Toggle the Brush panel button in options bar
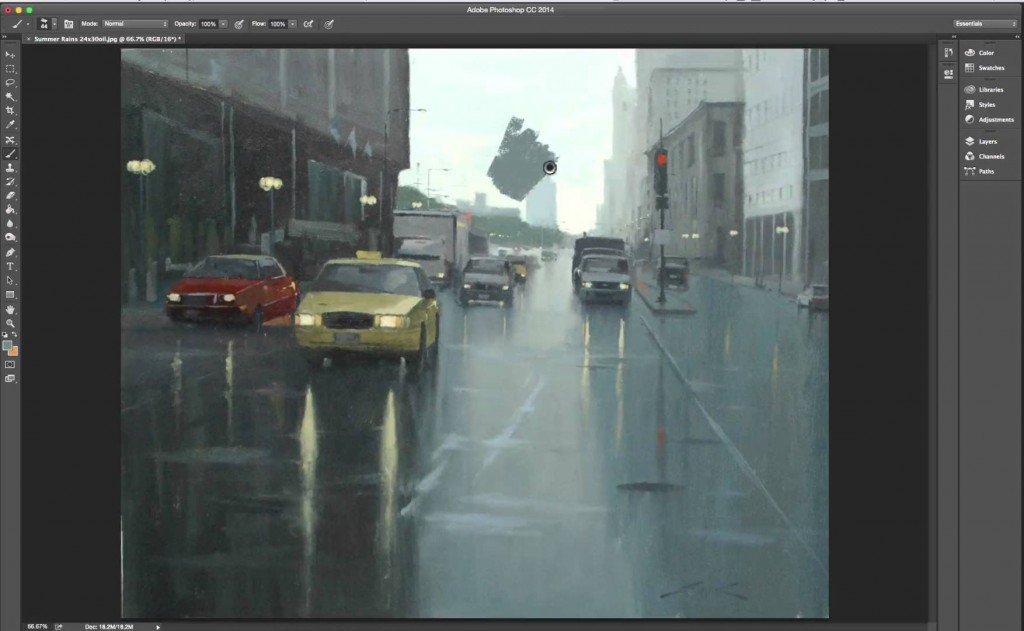This screenshot has height=631, width=1024. (68, 23)
